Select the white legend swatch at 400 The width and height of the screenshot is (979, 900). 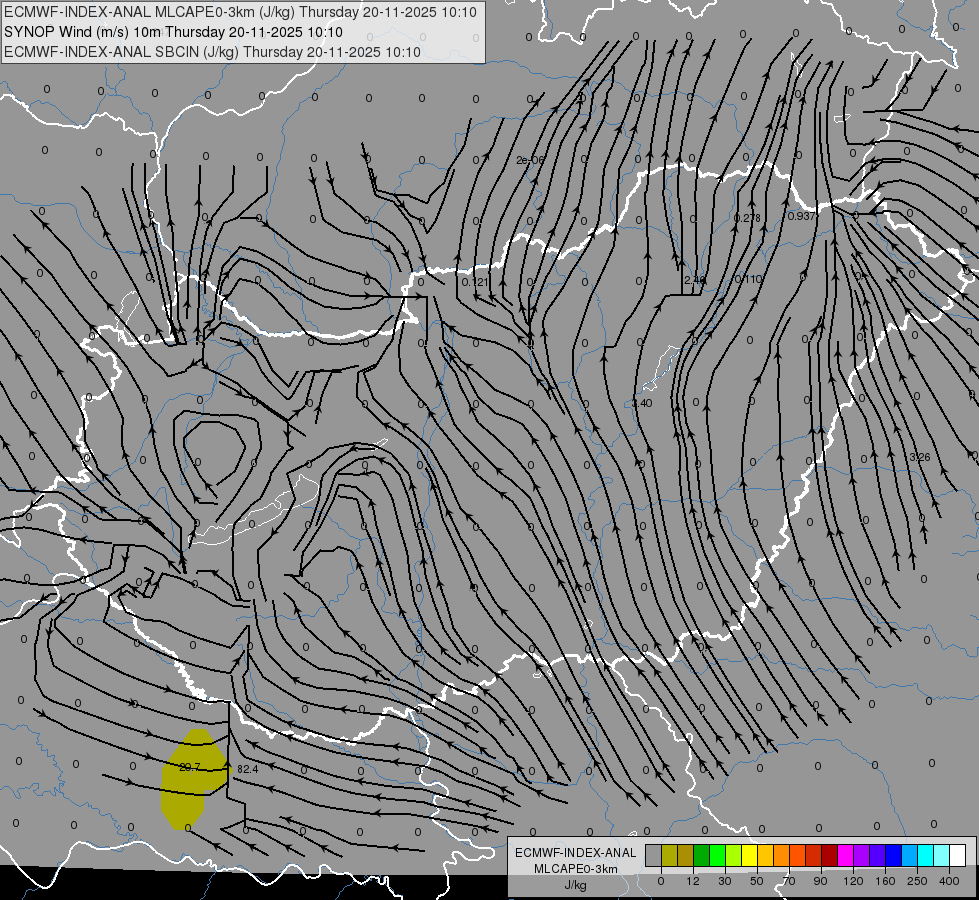tap(958, 855)
